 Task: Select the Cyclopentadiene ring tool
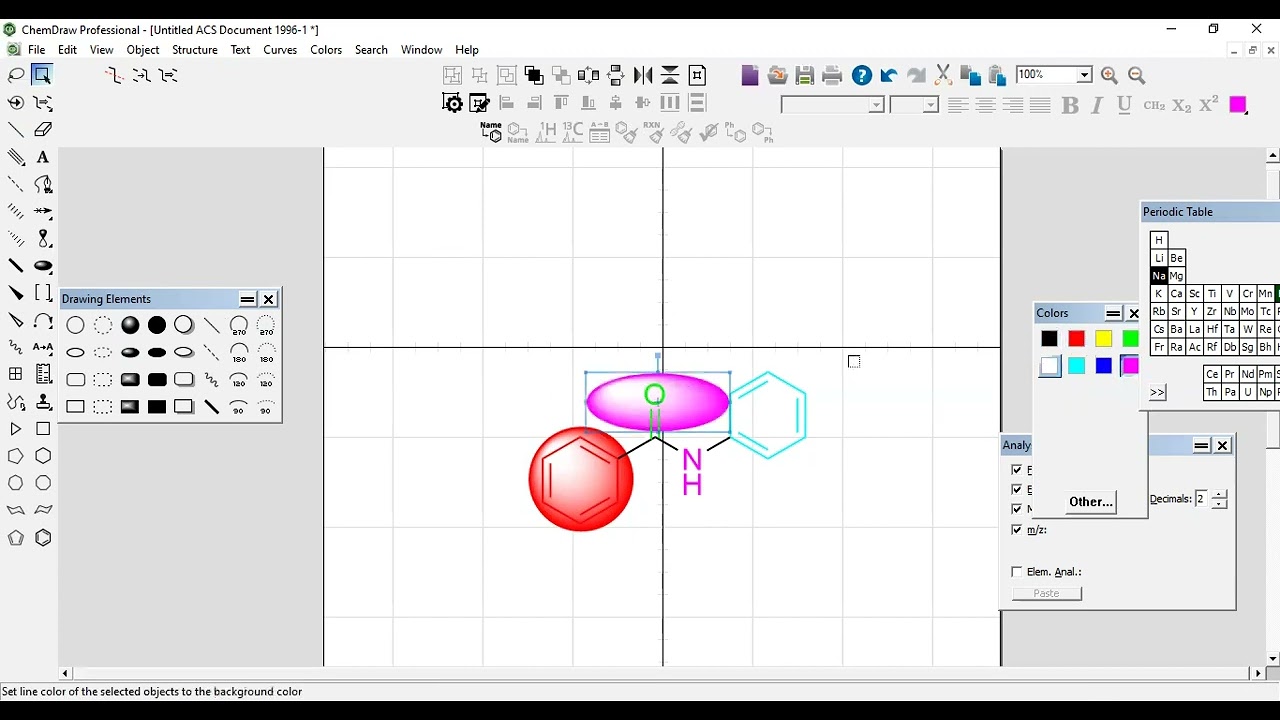[x=16, y=537]
